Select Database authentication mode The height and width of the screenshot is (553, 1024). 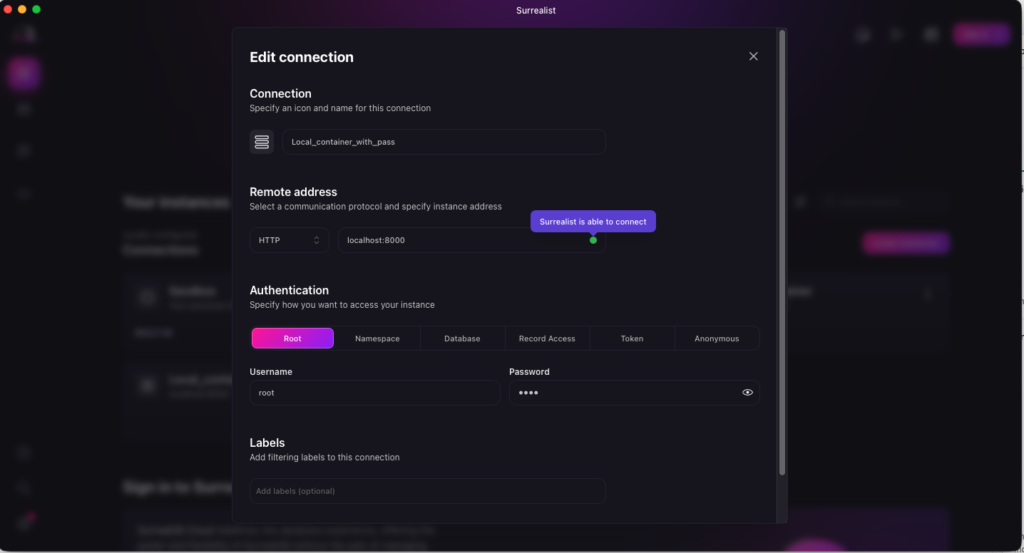462,339
